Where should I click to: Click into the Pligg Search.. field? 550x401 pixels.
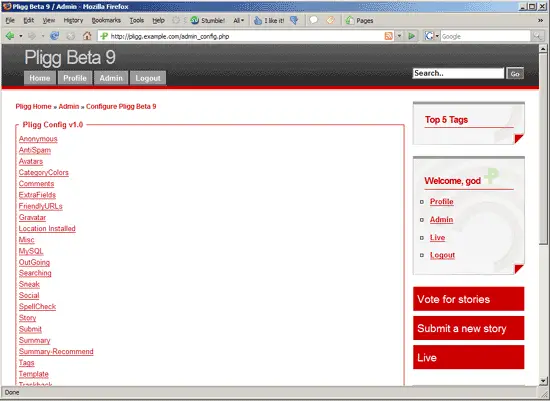[x=458, y=73]
